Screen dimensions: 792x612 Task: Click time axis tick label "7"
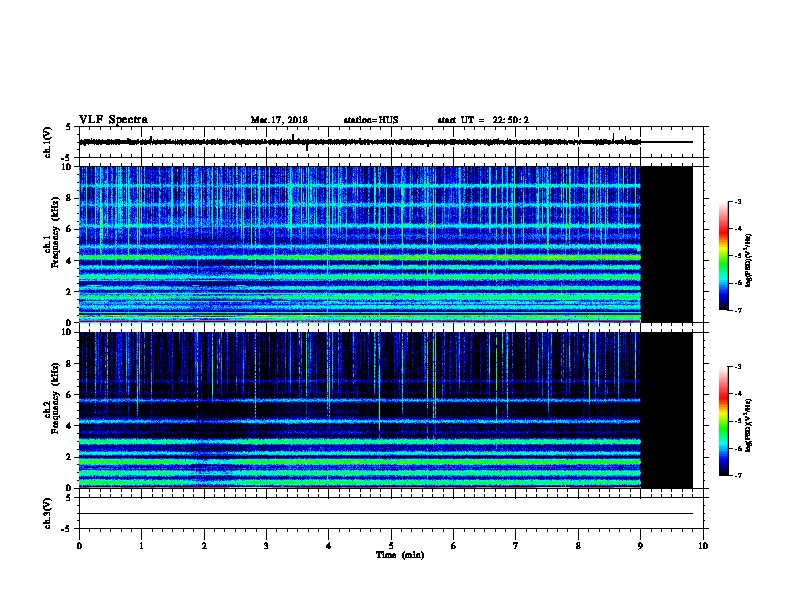[516, 546]
